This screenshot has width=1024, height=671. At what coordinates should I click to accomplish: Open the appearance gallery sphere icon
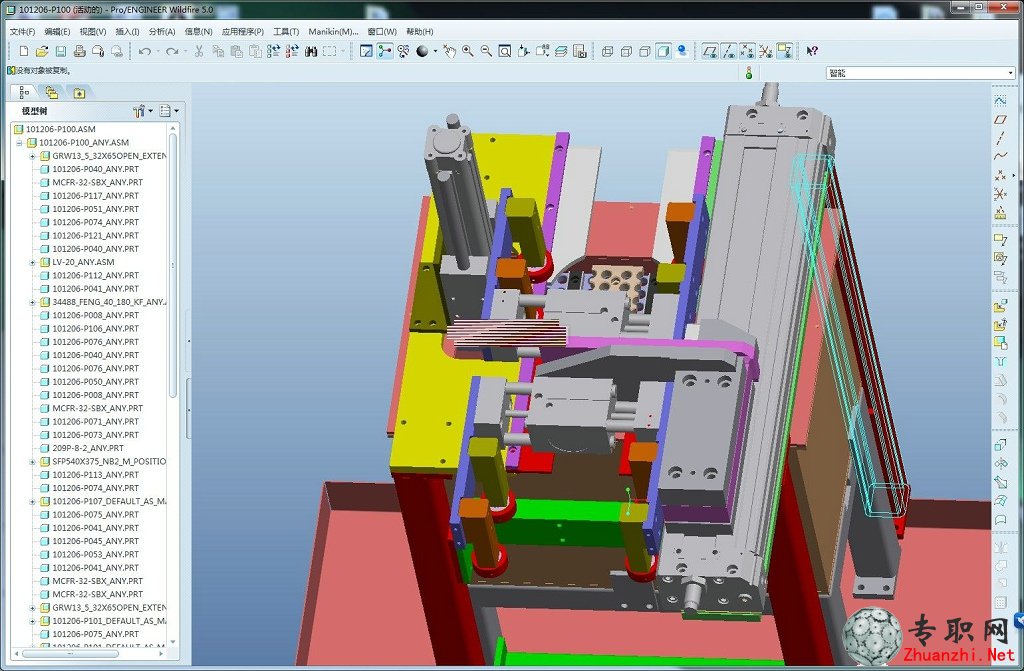(x=423, y=51)
